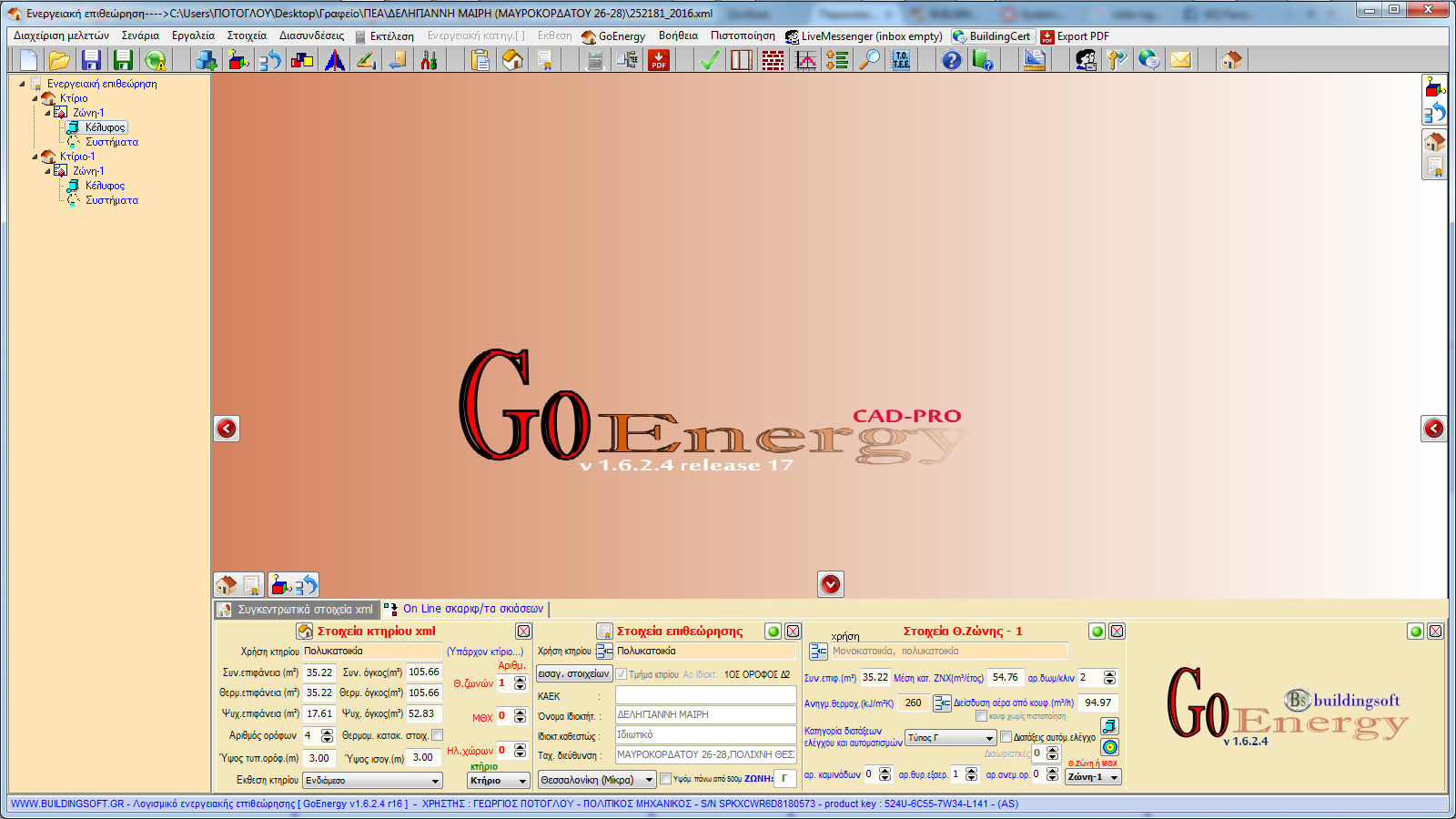This screenshot has height=819, width=1456.
Task: Click the T.O.T.E.E. notebook icon
Action: click(901, 60)
